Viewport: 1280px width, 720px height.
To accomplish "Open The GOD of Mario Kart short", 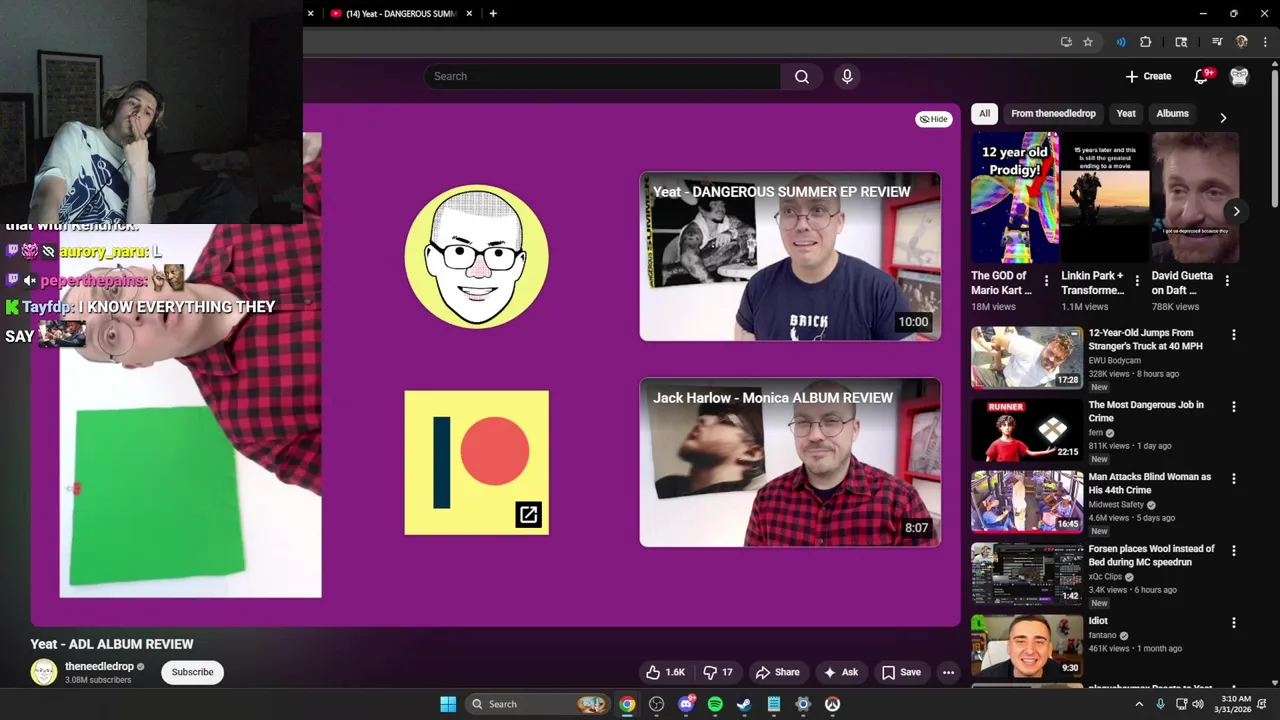I will pyautogui.click(x=1014, y=198).
